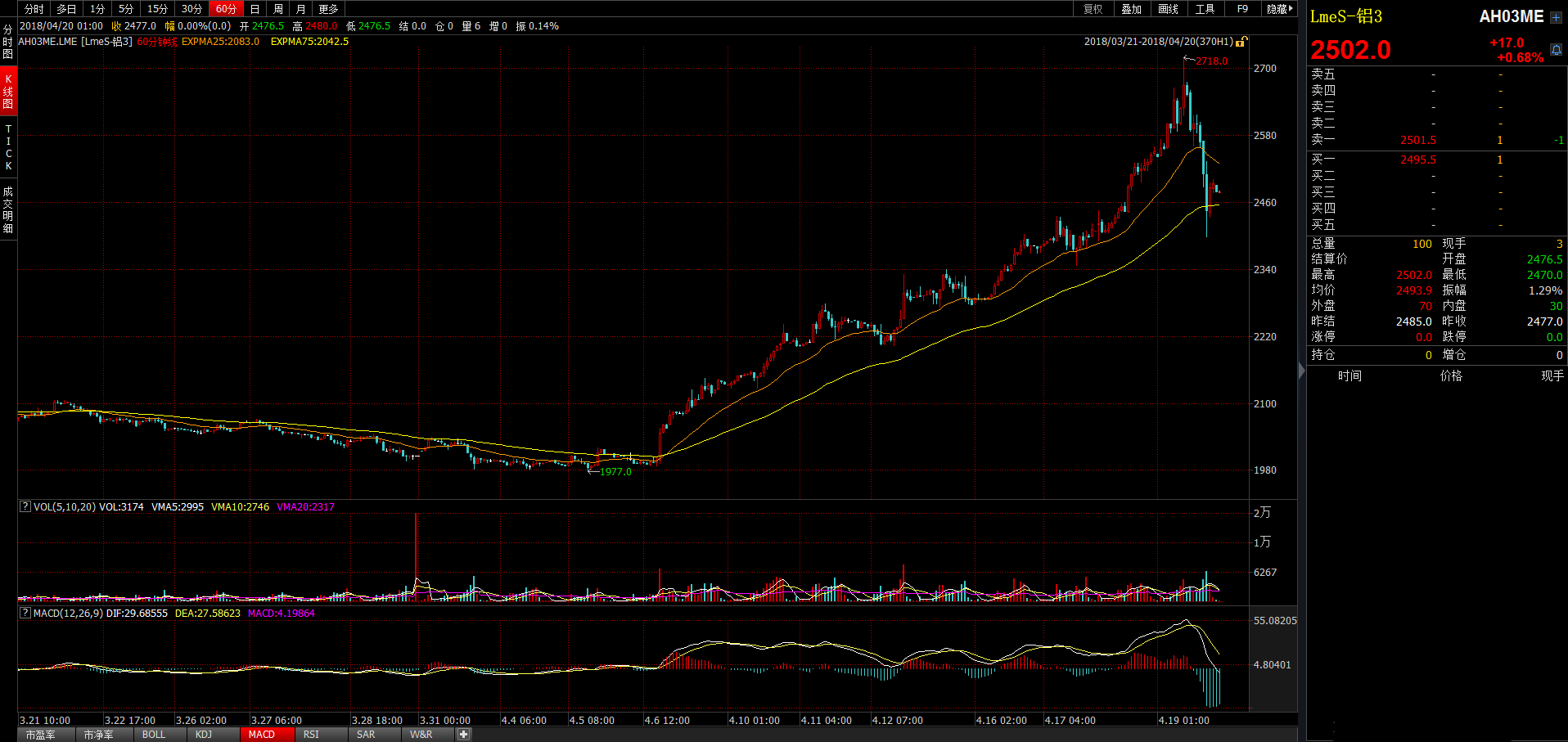The width and height of the screenshot is (1568, 742).
Task: Click the 2718.0 high price label
Action: [x=1211, y=61]
